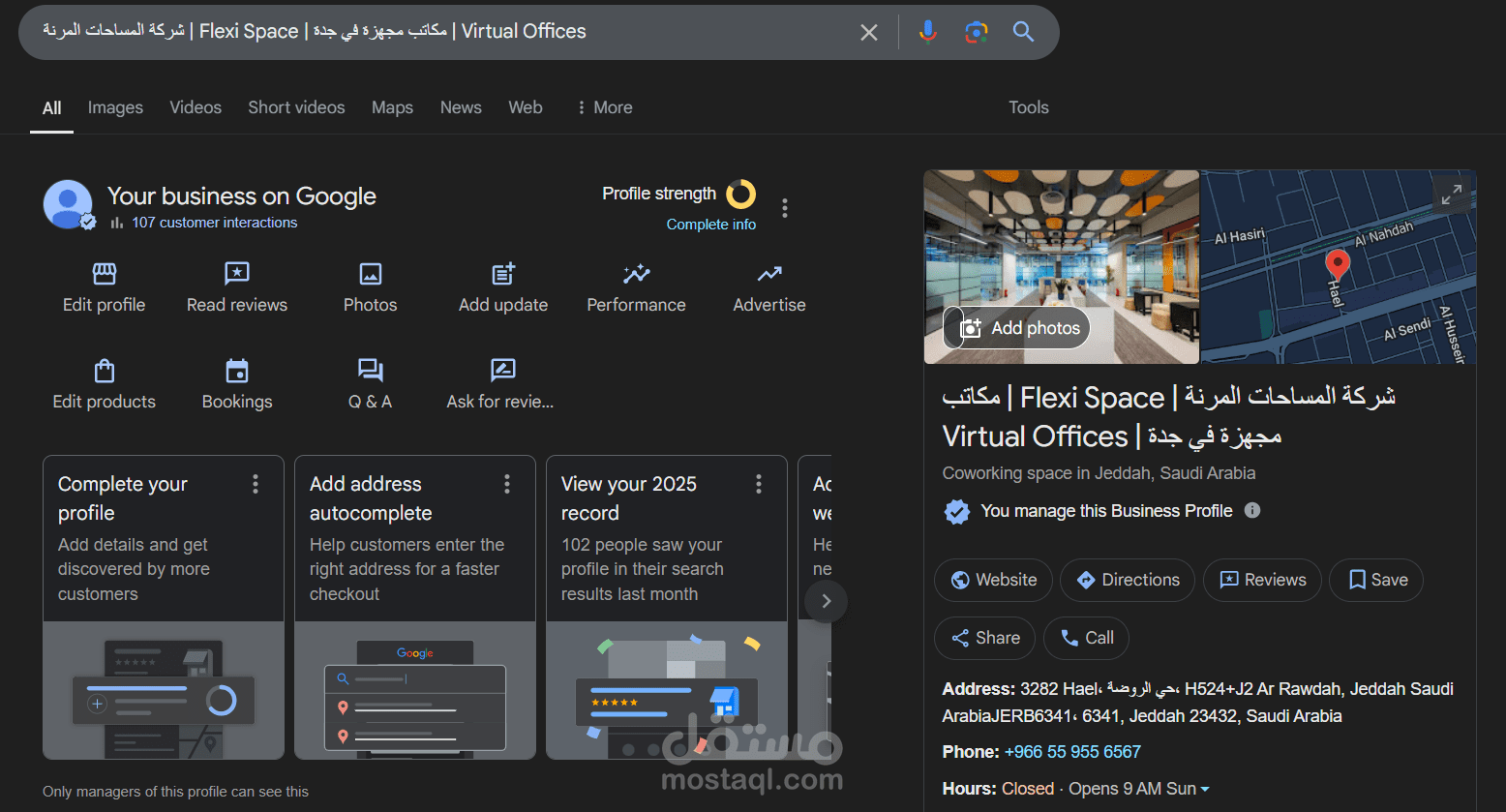This screenshot has width=1506, height=812.
Task: Open Edit products bag icon
Action: click(x=105, y=371)
